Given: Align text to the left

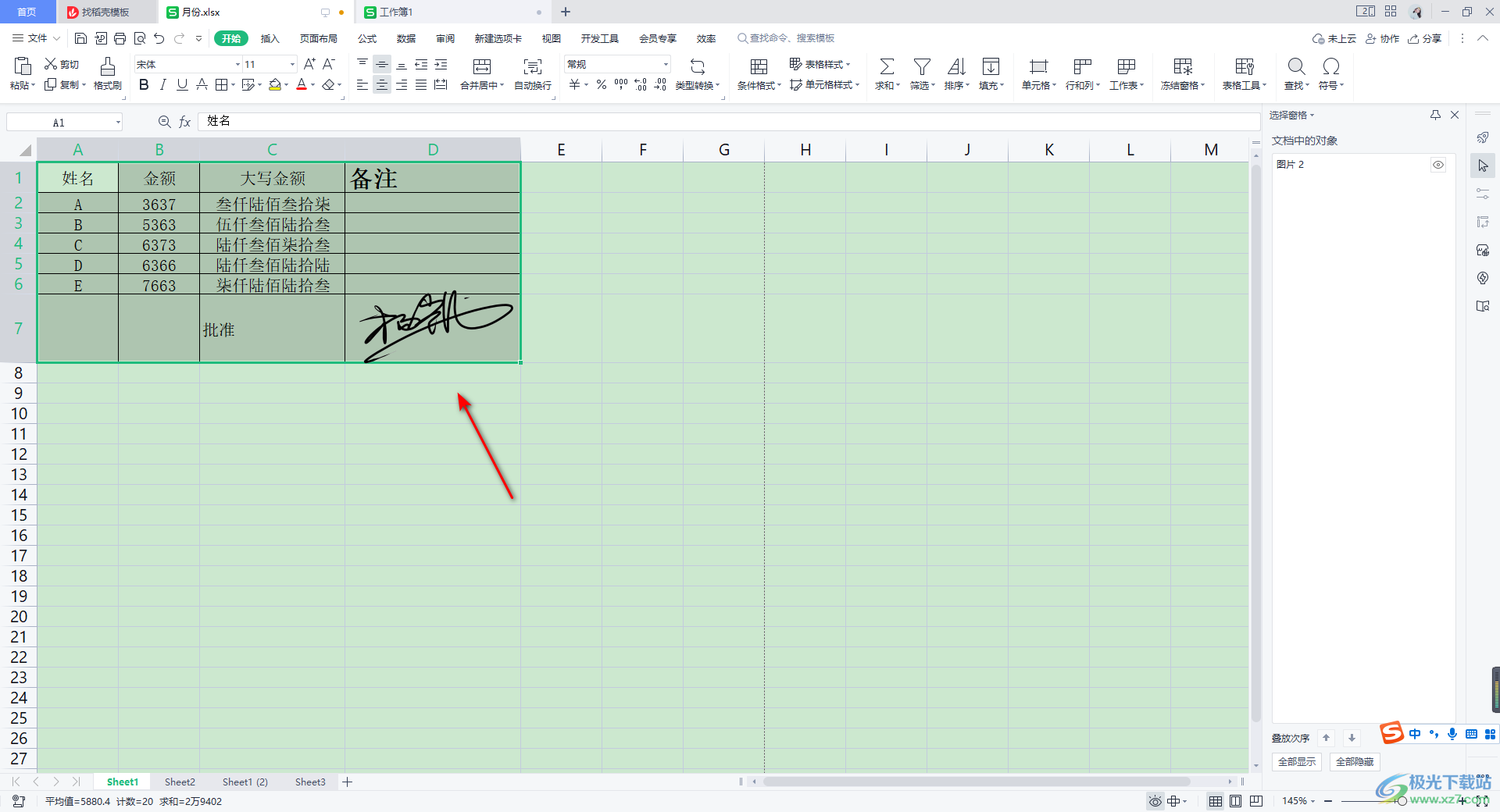Looking at the screenshot, I should (362, 84).
